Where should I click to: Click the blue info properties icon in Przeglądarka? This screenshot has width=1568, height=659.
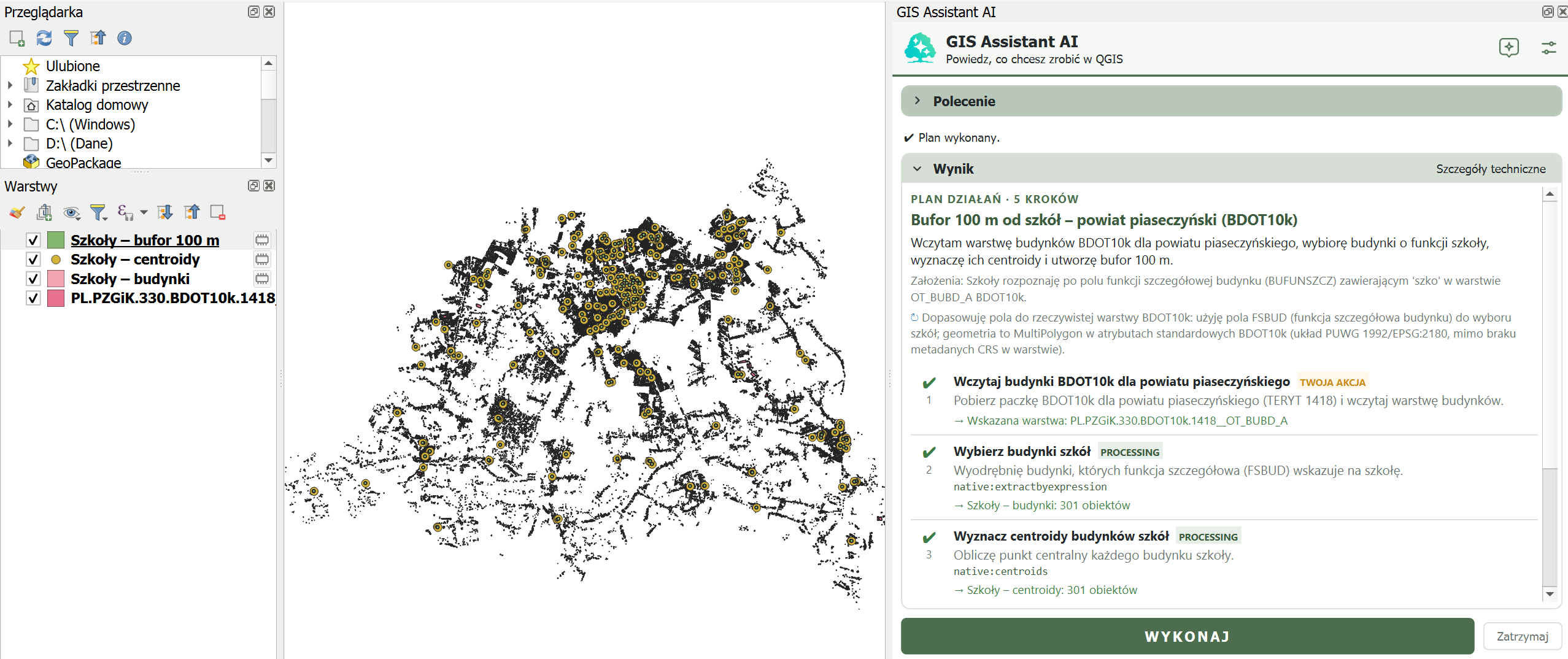125,38
